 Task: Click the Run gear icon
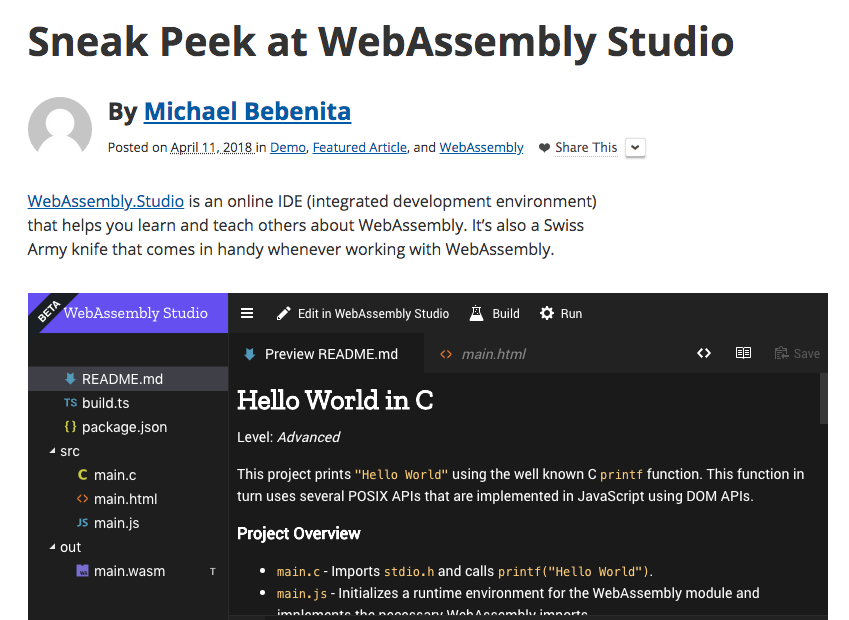(547, 314)
